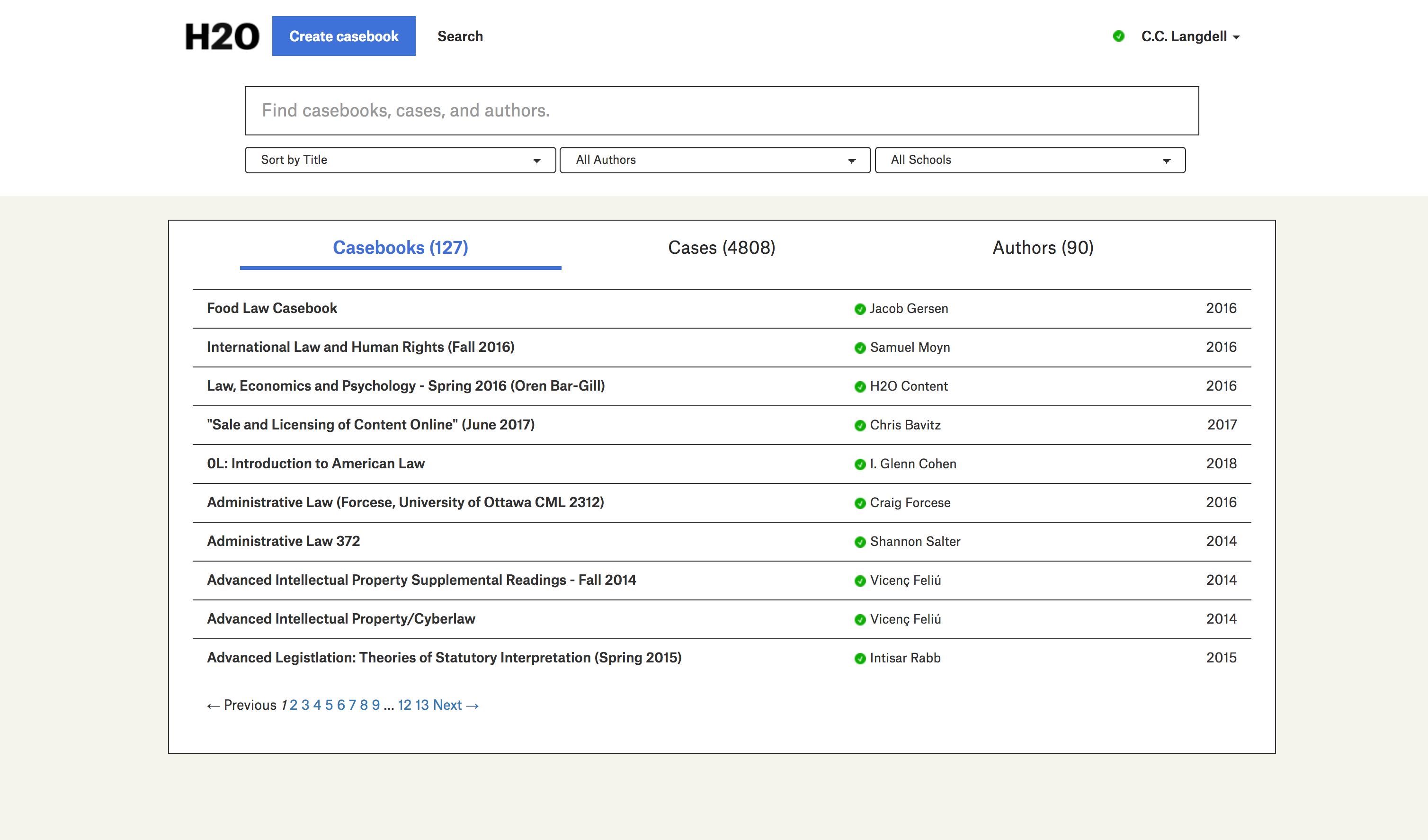Click author name Shannon Salter
The width and height of the screenshot is (1428, 840).
tap(915, 541)
